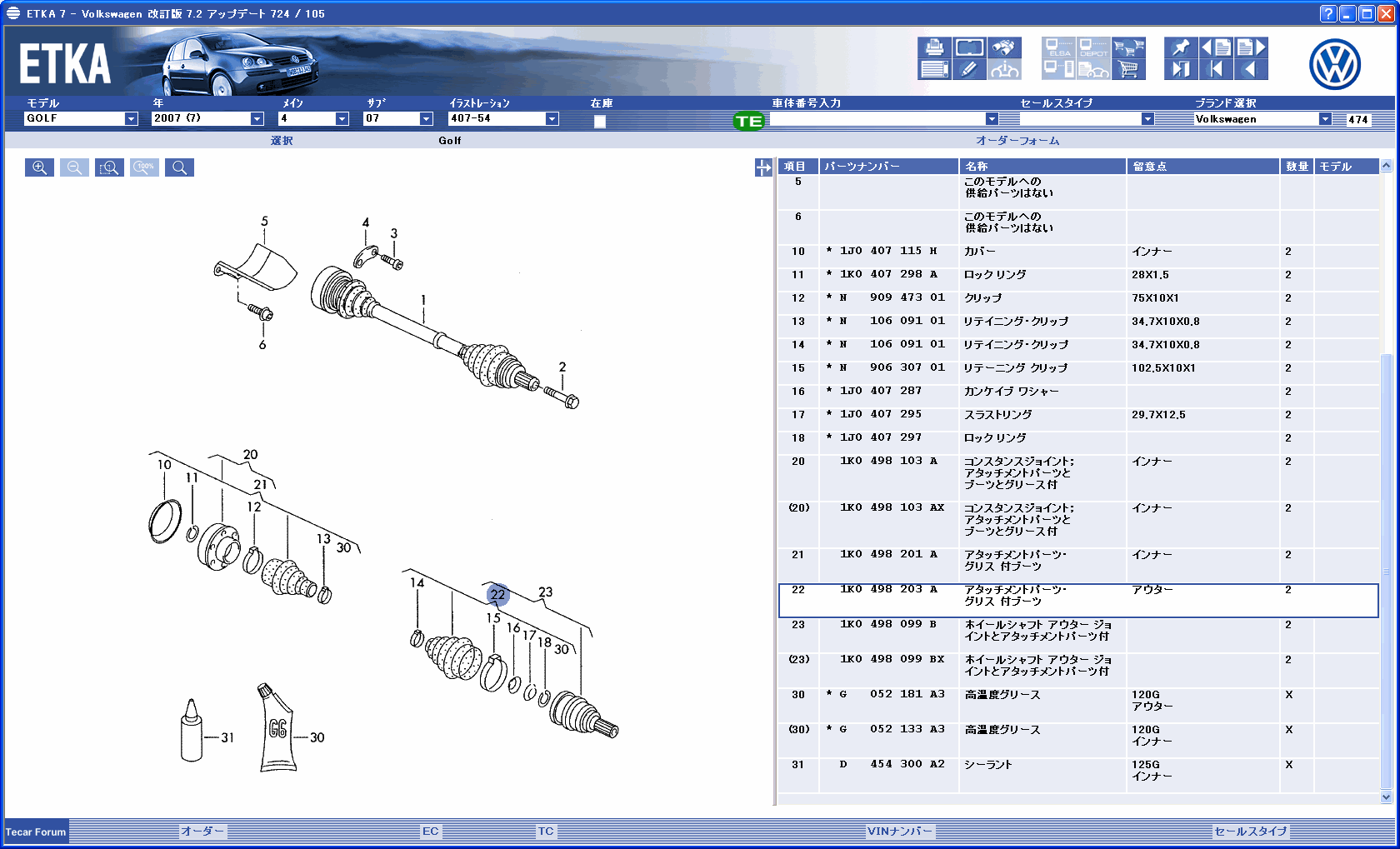
Task: Click the single shopping cart icon
Action: tap(1128, 69)
